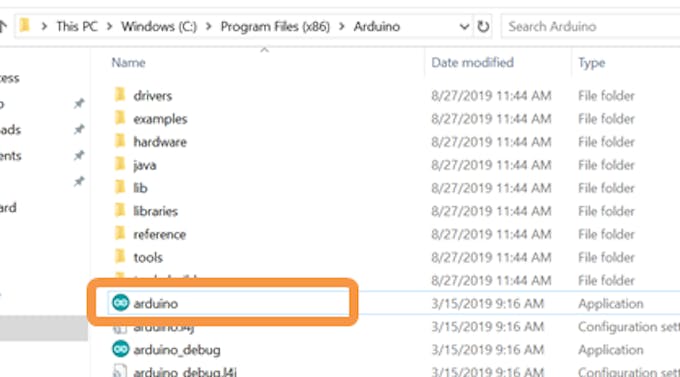Image resolution: width=680 pixels, height=377 pixels.
Task: Select the 'hardware' folder name
Action: pyautogui.click(x=160, y=142)
